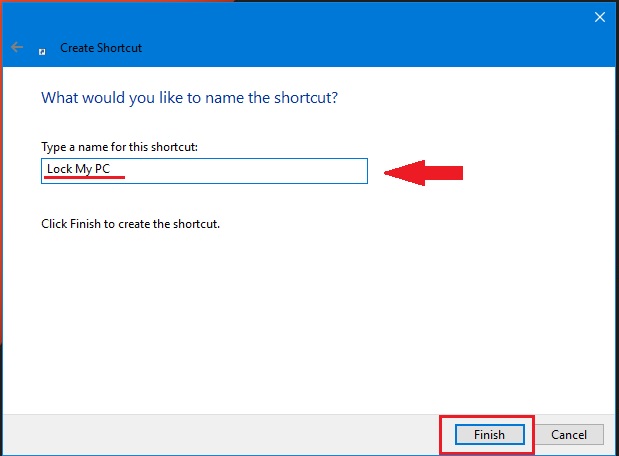Click the gray footer area left of Finish
The height and width of the screenshot is (456, 619).
(220, 435)
